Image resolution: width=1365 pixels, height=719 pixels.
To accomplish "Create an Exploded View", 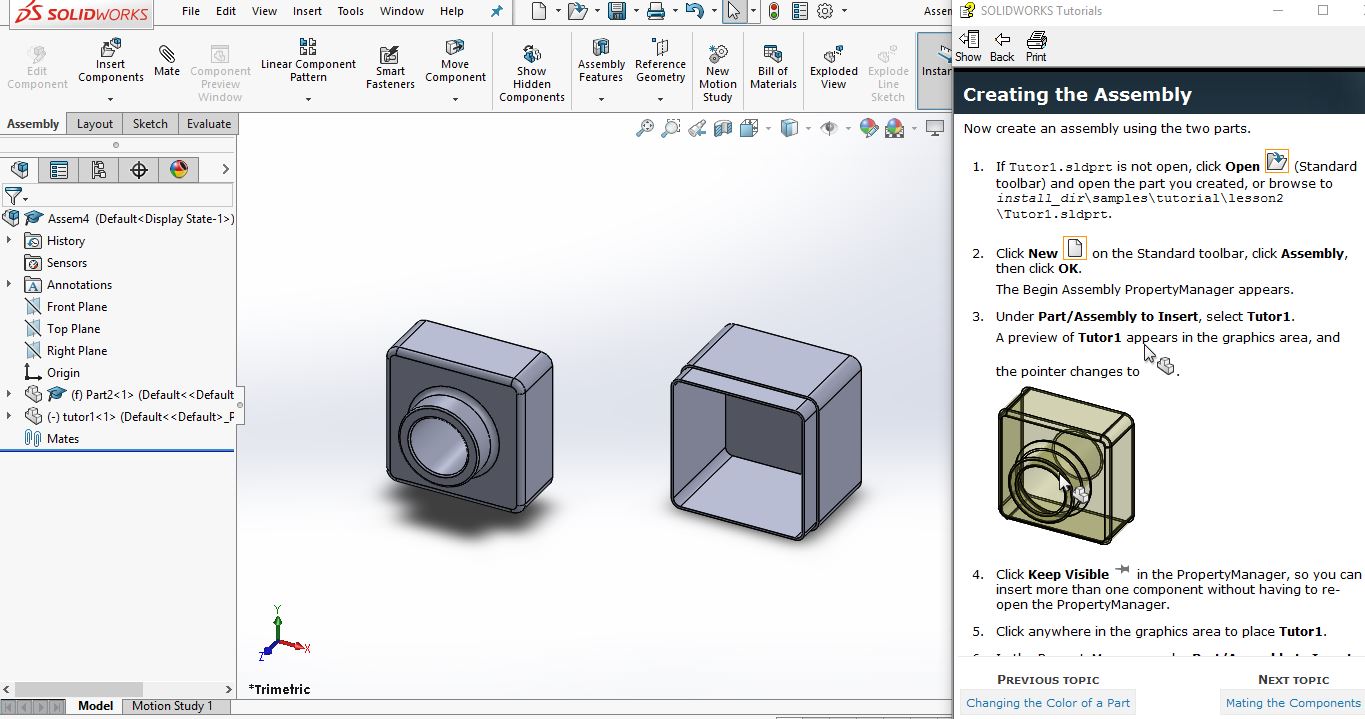I will point(834,68).
